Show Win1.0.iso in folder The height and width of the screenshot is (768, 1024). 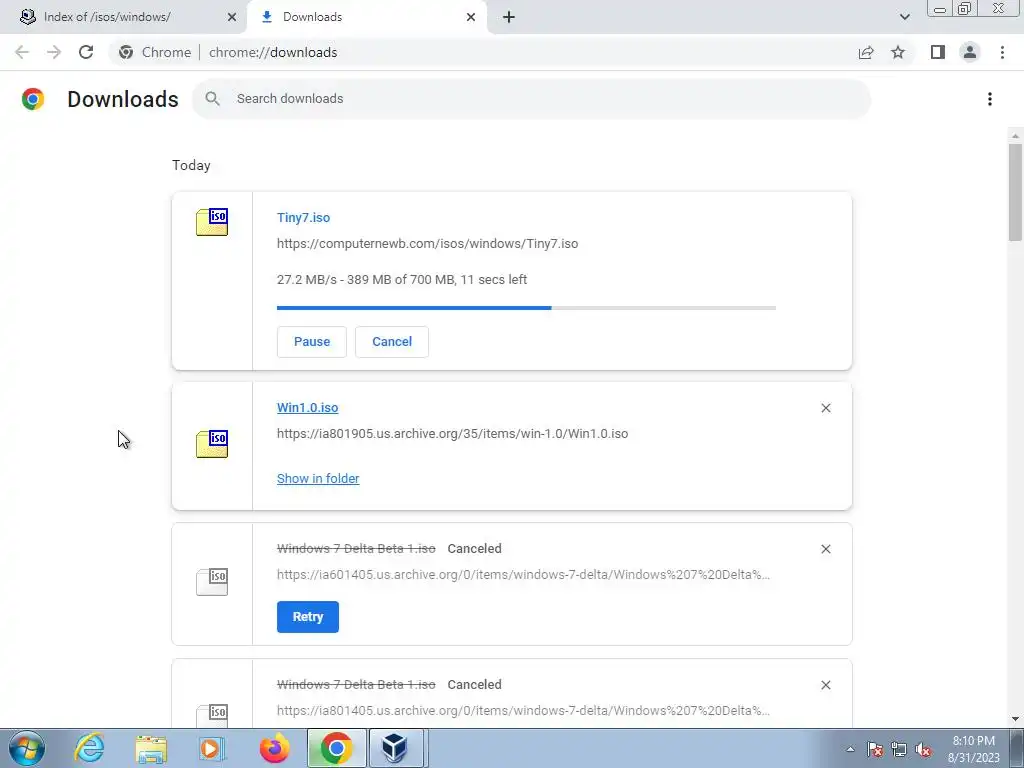[318, 479]
